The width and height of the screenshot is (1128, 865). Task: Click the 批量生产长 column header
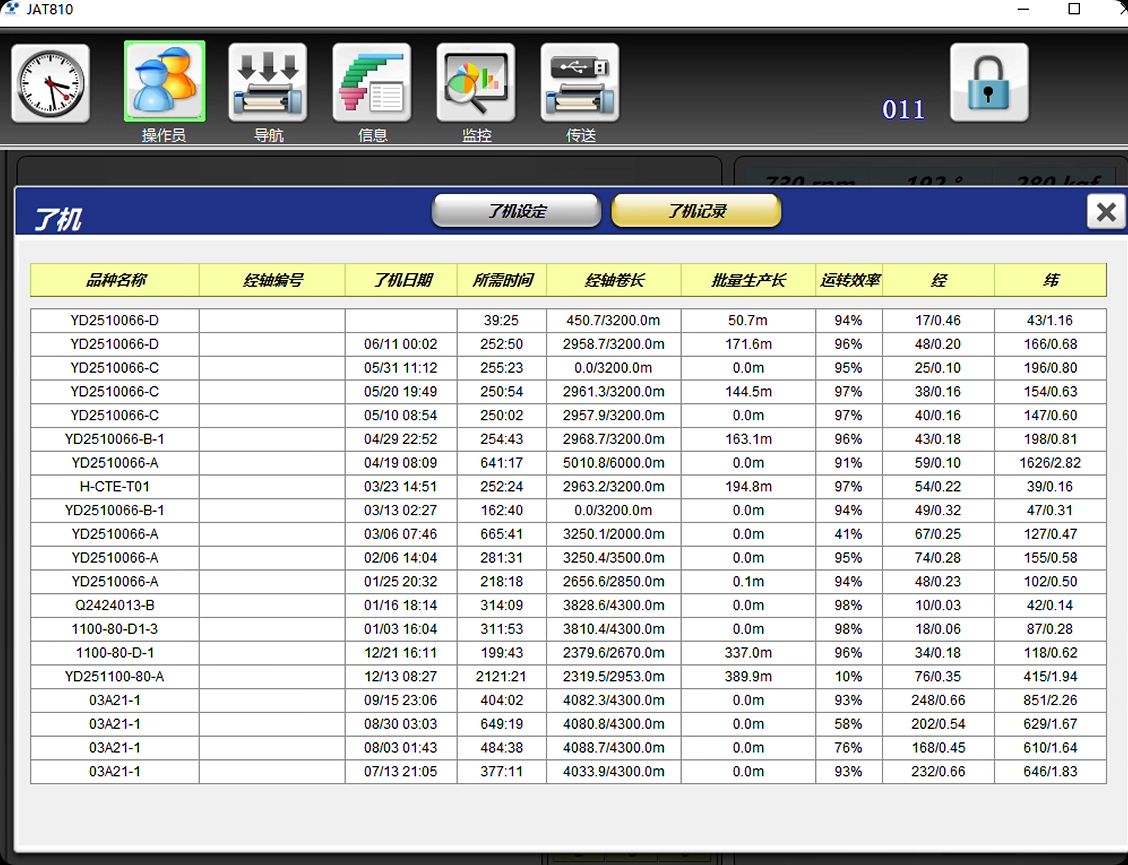point(748,280)
